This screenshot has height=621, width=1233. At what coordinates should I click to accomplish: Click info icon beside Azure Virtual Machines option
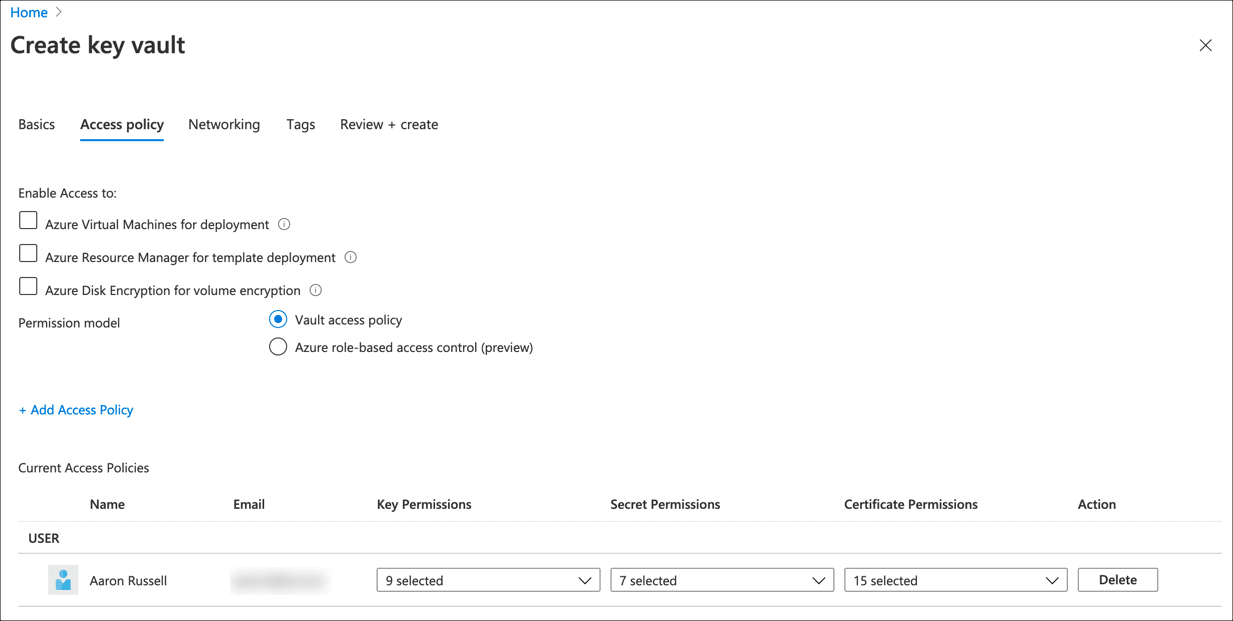click(x=284, y=225)
